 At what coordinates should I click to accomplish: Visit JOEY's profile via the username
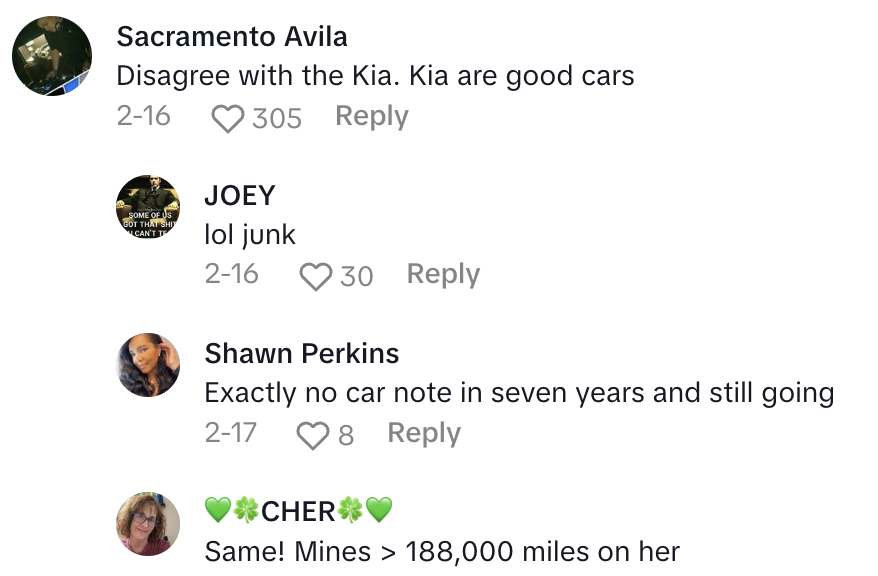tap(239, 195)
